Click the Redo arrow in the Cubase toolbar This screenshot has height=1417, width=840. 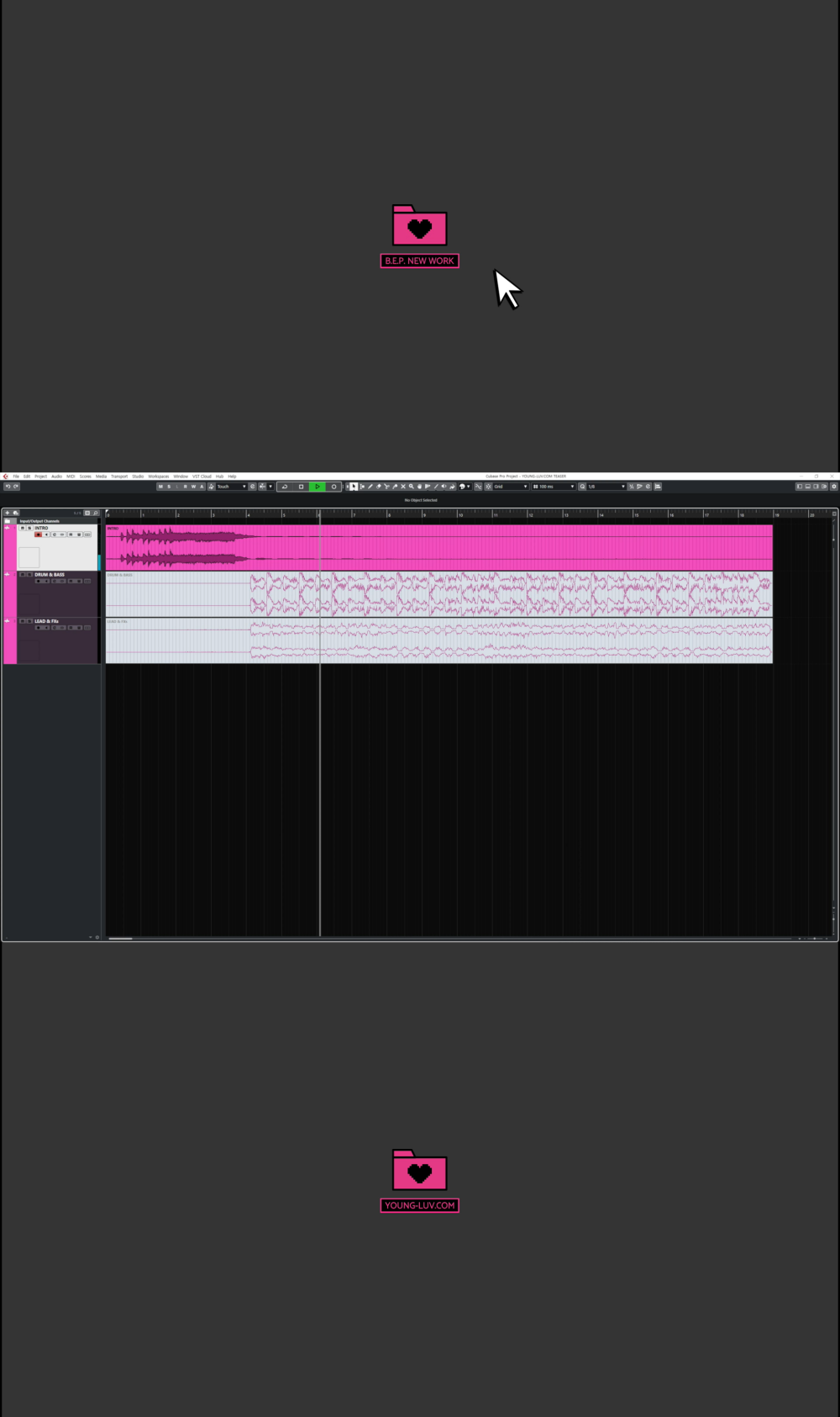click(16, 487)
